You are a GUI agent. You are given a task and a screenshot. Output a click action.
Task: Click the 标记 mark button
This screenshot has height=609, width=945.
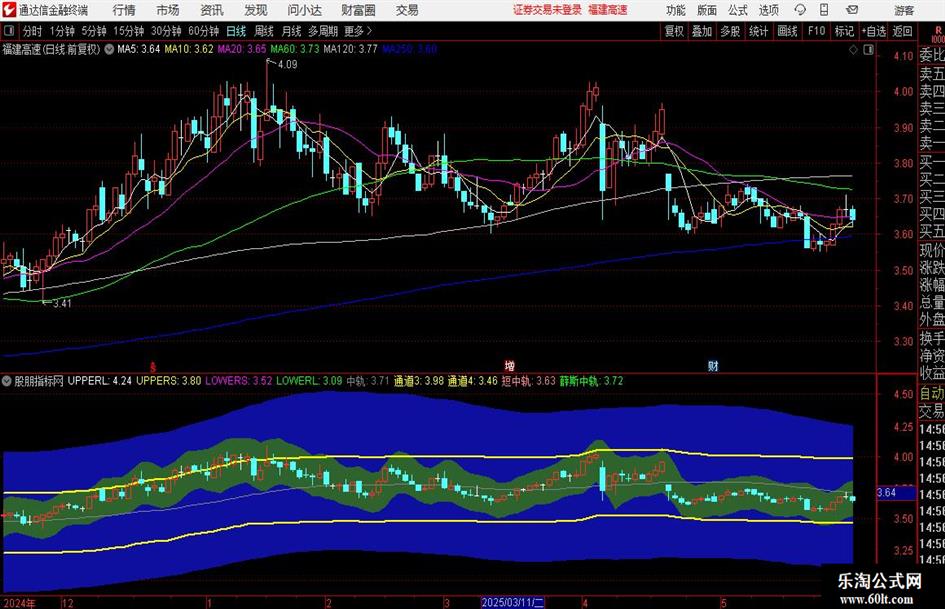844,31
